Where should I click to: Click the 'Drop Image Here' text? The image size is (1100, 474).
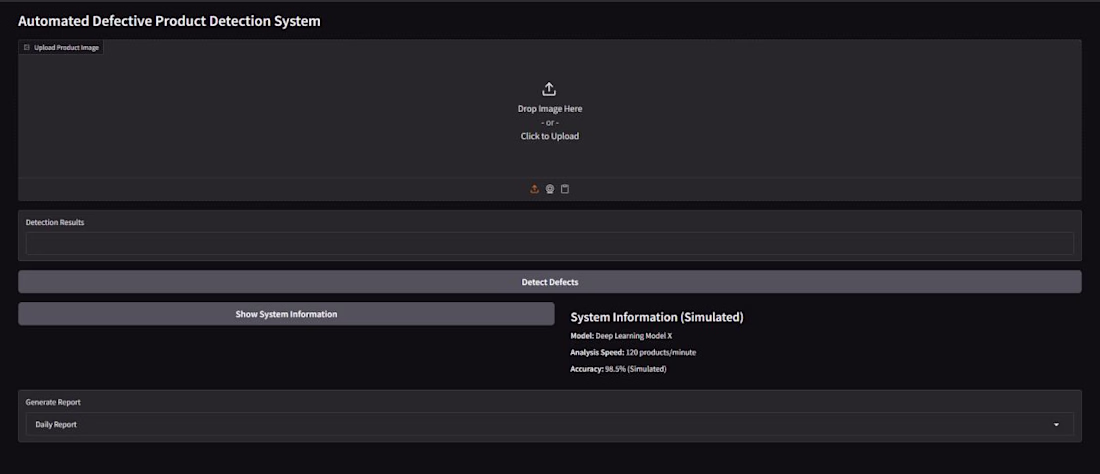[549, 108]
